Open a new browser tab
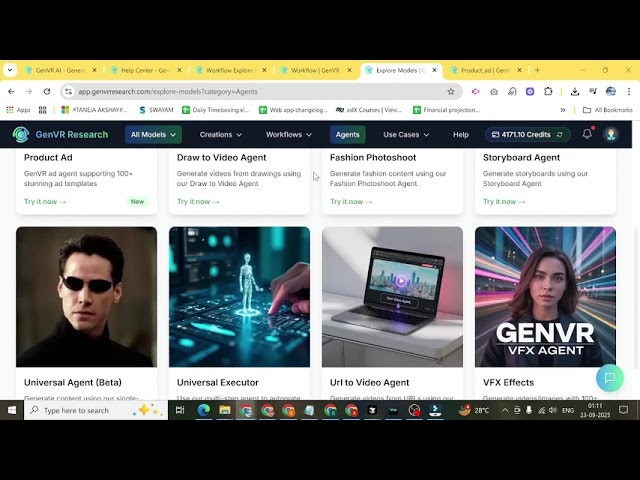Image resolution: width=640 pixels, height=480 pixels. coord(537,70)
